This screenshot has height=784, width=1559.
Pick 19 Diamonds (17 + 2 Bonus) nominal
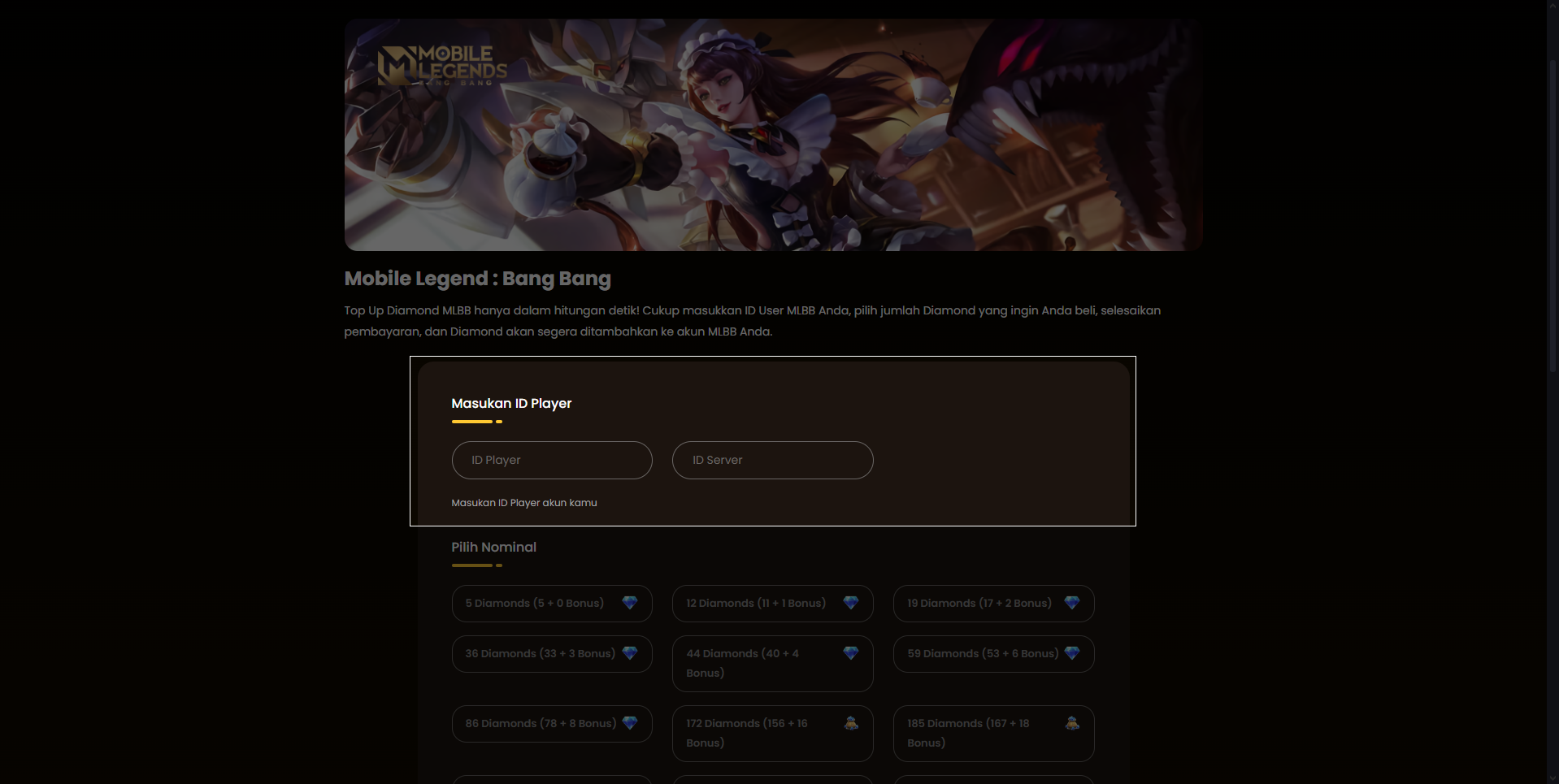click(994, 604)
